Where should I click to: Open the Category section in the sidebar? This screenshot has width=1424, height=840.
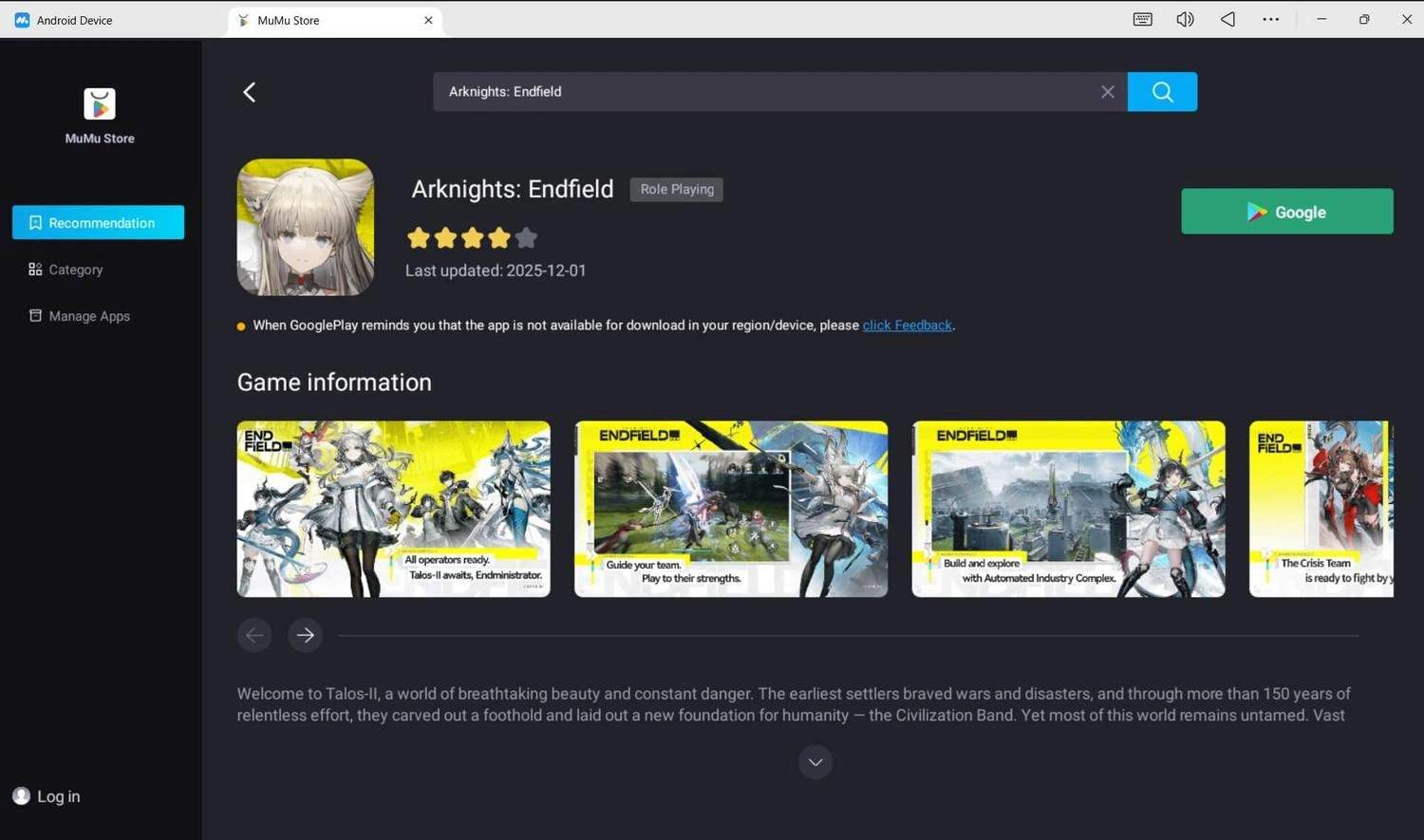76,270
